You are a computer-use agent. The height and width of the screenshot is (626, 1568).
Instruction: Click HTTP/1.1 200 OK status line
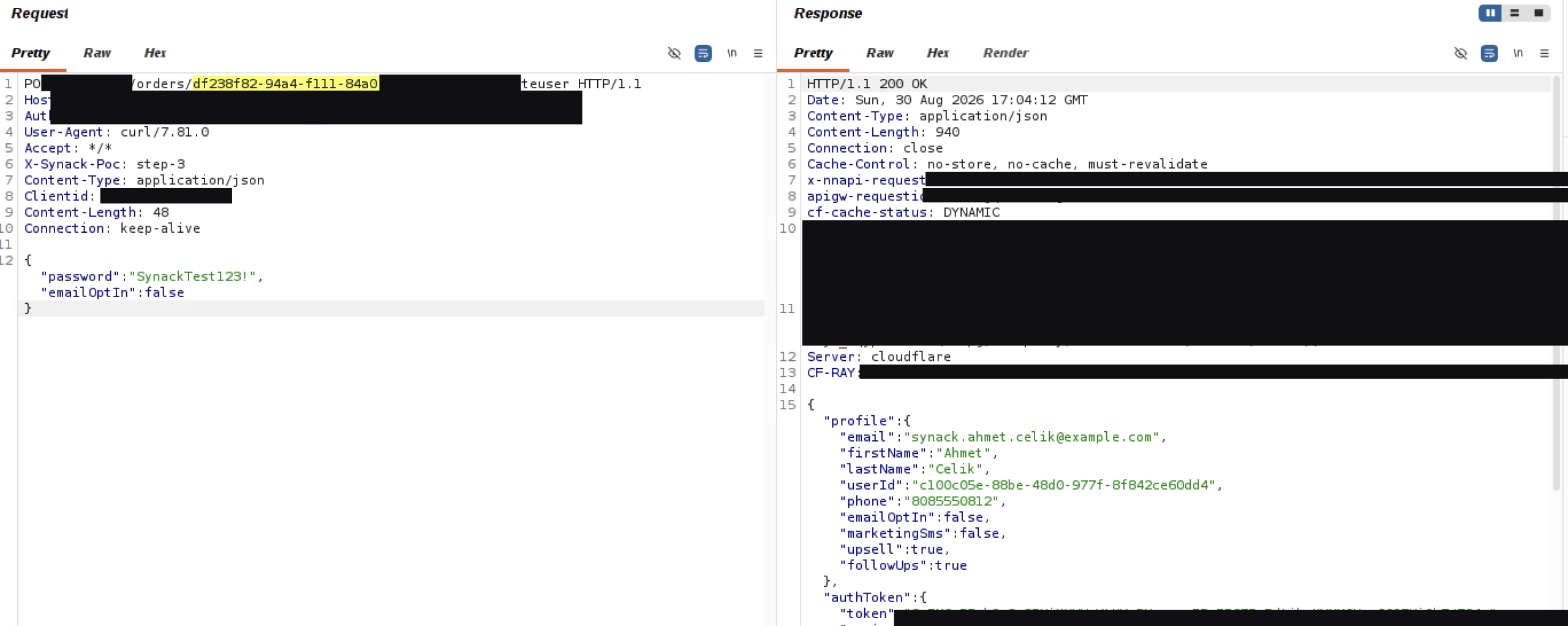pos(867,83)
